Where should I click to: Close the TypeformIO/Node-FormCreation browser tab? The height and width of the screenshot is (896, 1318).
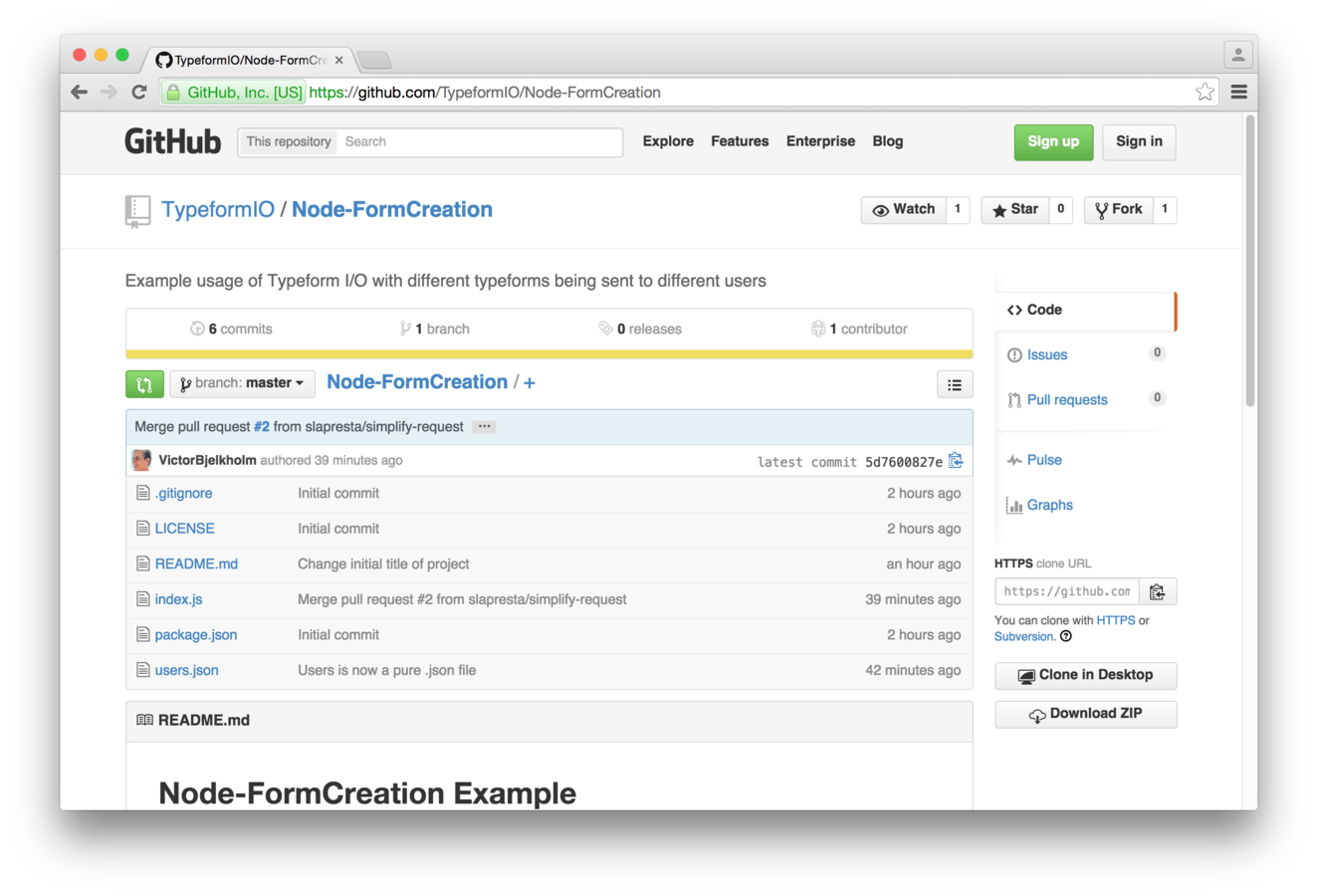339,61
